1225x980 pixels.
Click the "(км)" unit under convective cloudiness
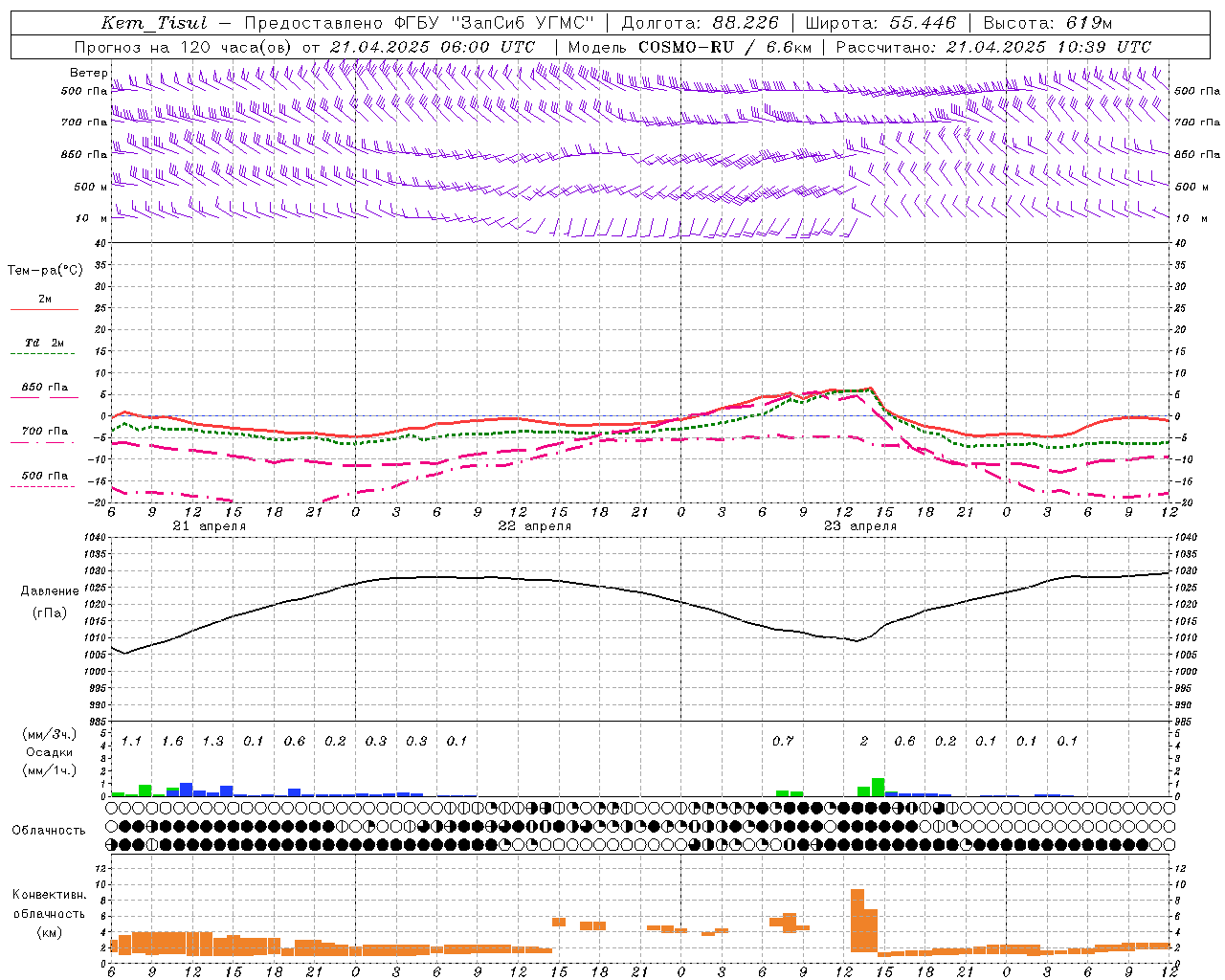coord(49,932)
